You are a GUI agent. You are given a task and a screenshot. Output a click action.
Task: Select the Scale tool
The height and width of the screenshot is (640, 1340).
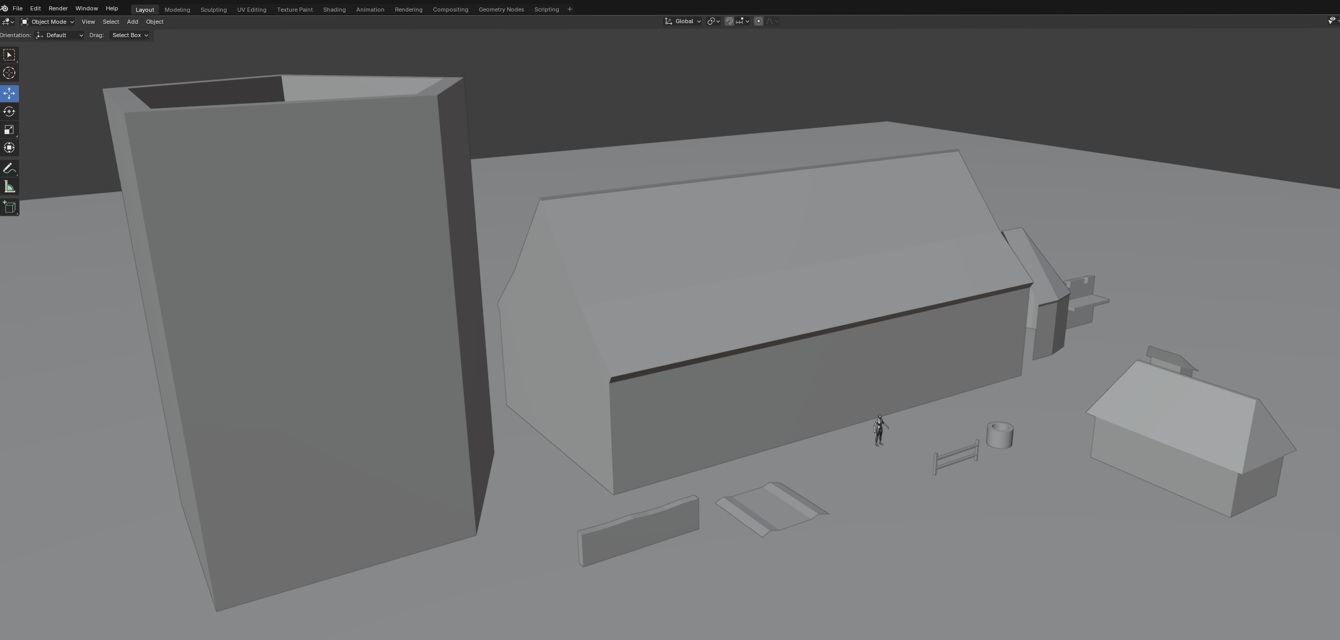click(9, 130)
